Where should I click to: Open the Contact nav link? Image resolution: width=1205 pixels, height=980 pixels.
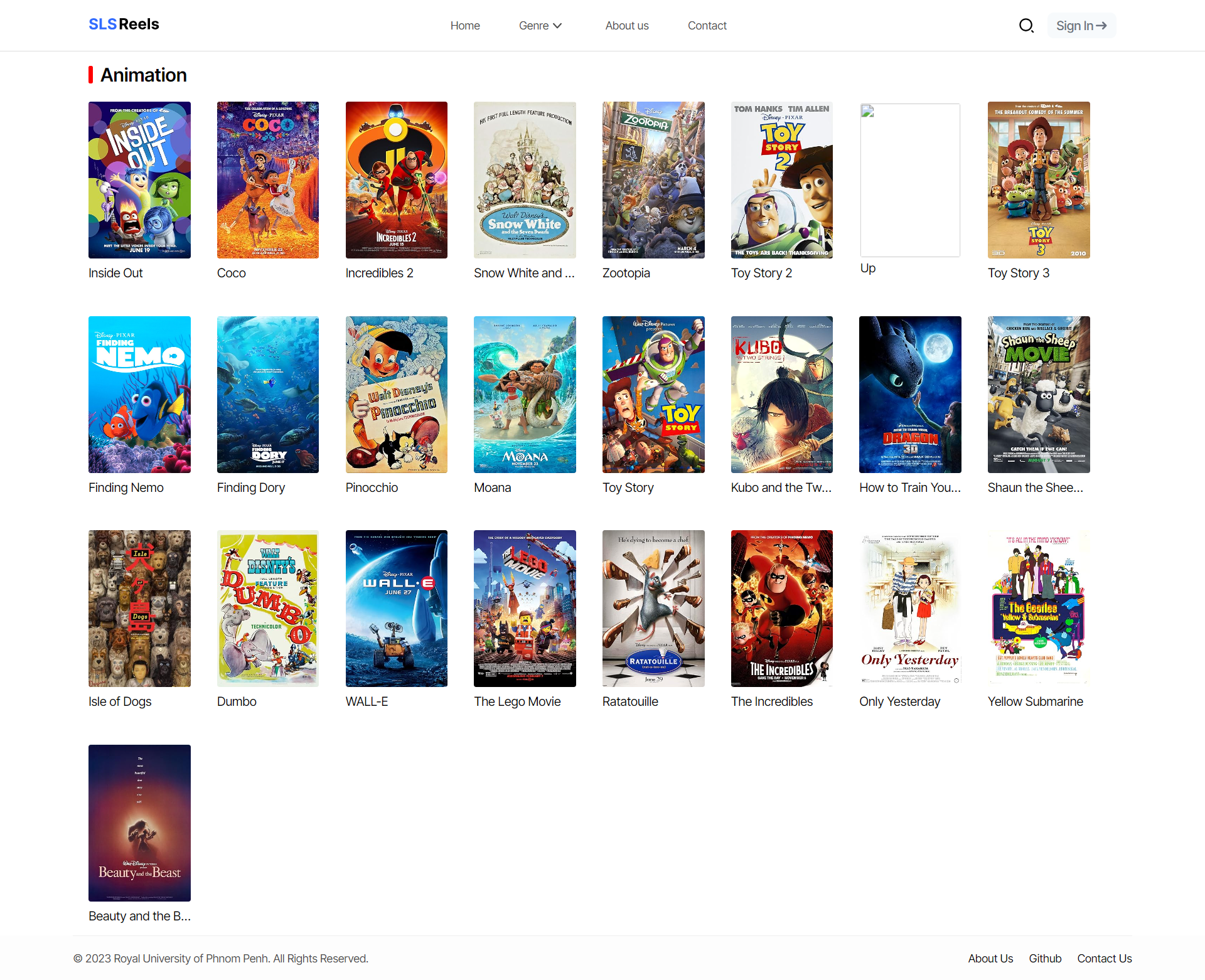tap(707, 26)
